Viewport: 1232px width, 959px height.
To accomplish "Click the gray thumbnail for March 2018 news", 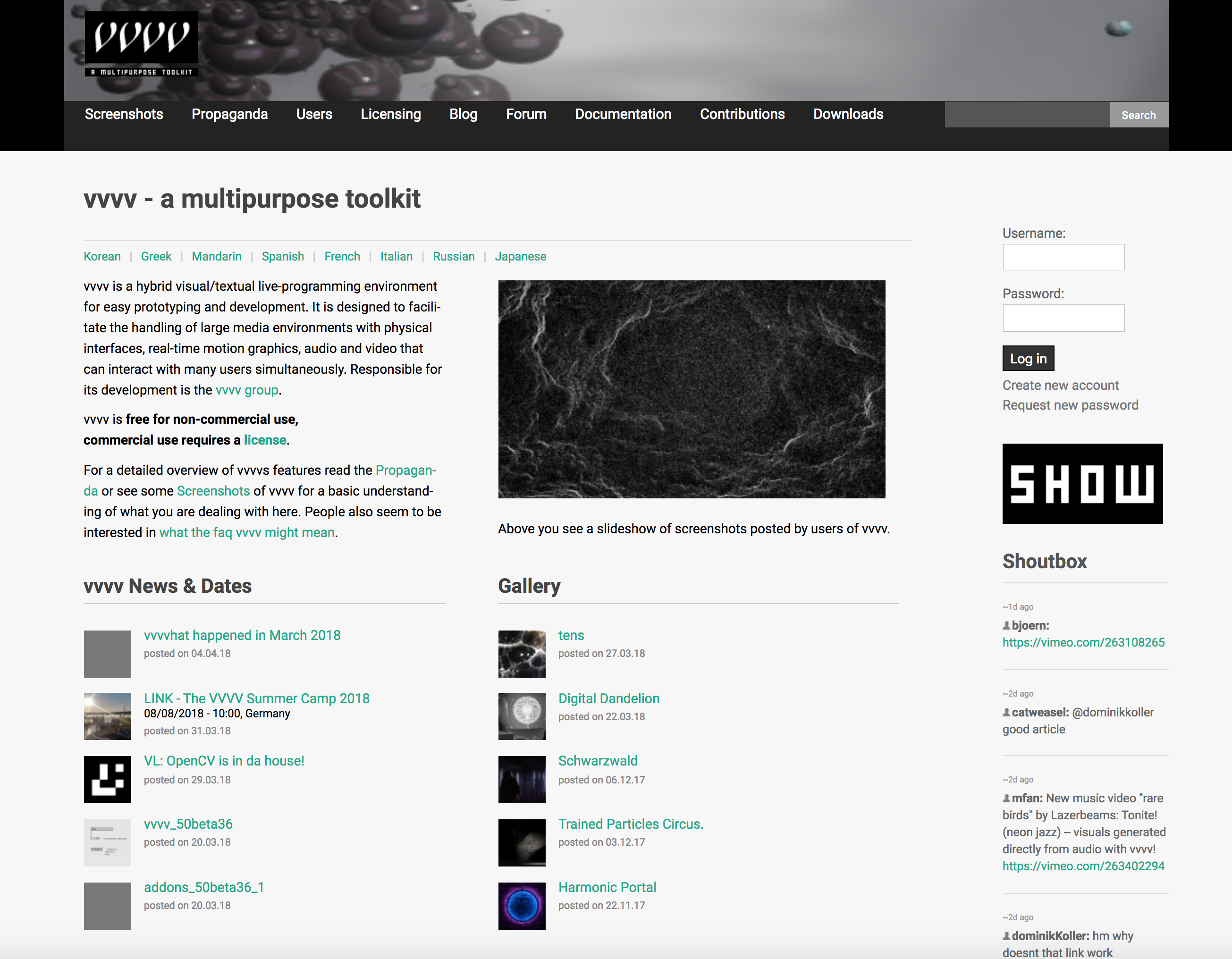I will coord(107,654).
